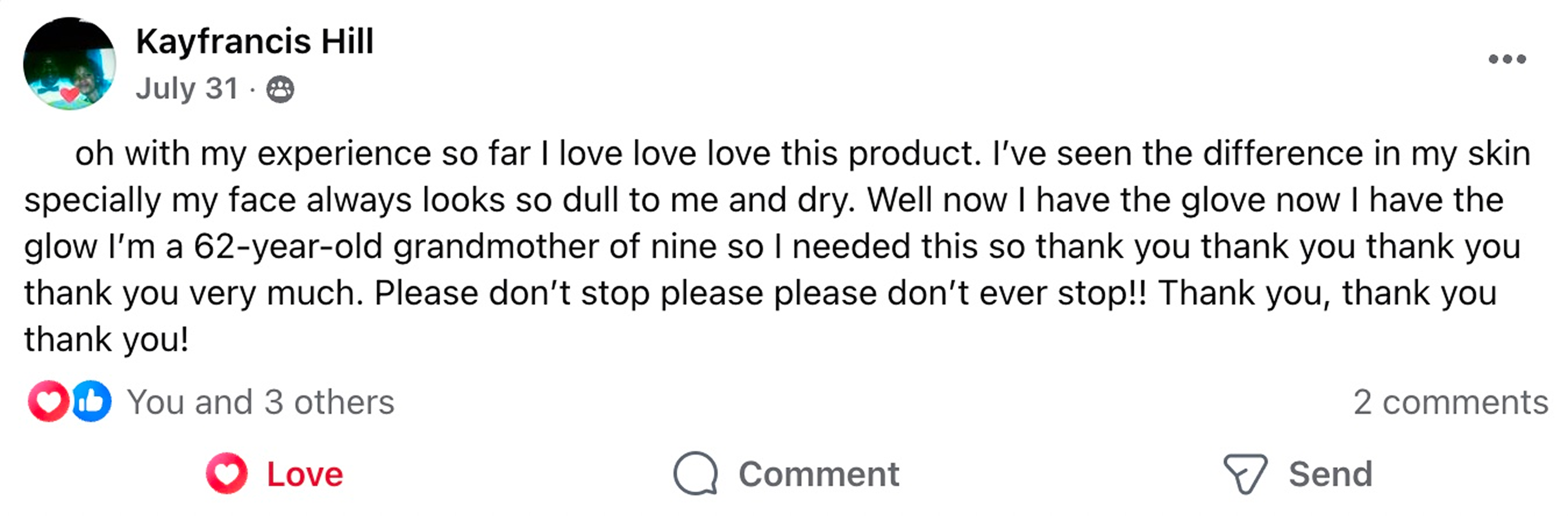1568x516 pixels.
Task: Toggle the Love reaction label off
Action: point(305,474)
